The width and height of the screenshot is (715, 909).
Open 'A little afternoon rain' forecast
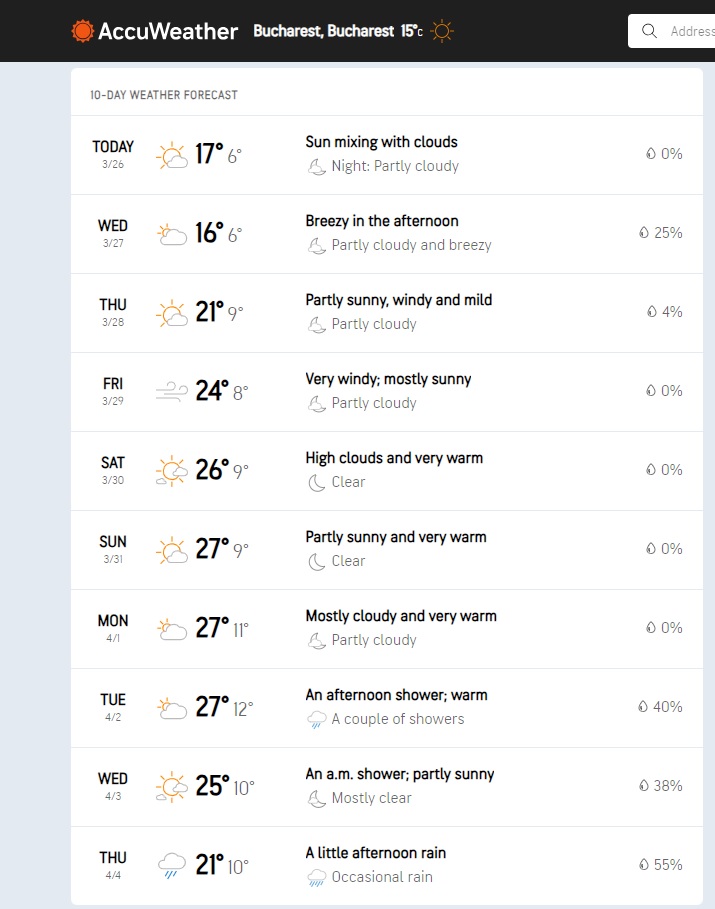(x=376, y=853)
